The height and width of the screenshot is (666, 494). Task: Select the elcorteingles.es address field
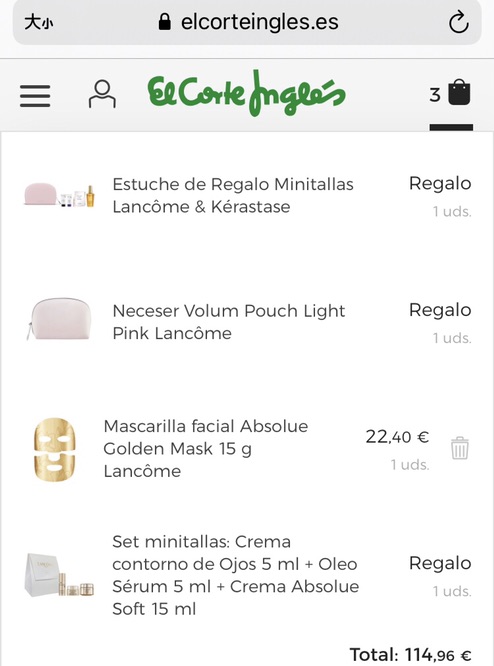pos(247,22)
